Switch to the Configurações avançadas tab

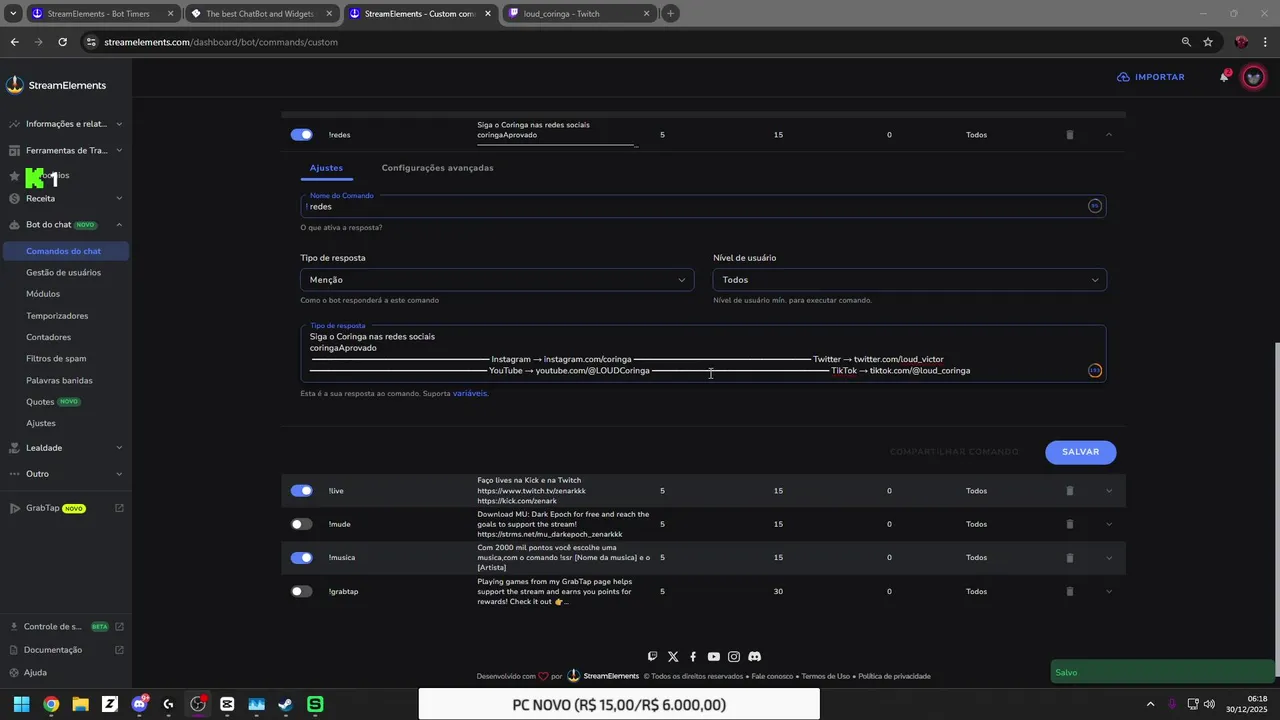[x=437, y=168]
